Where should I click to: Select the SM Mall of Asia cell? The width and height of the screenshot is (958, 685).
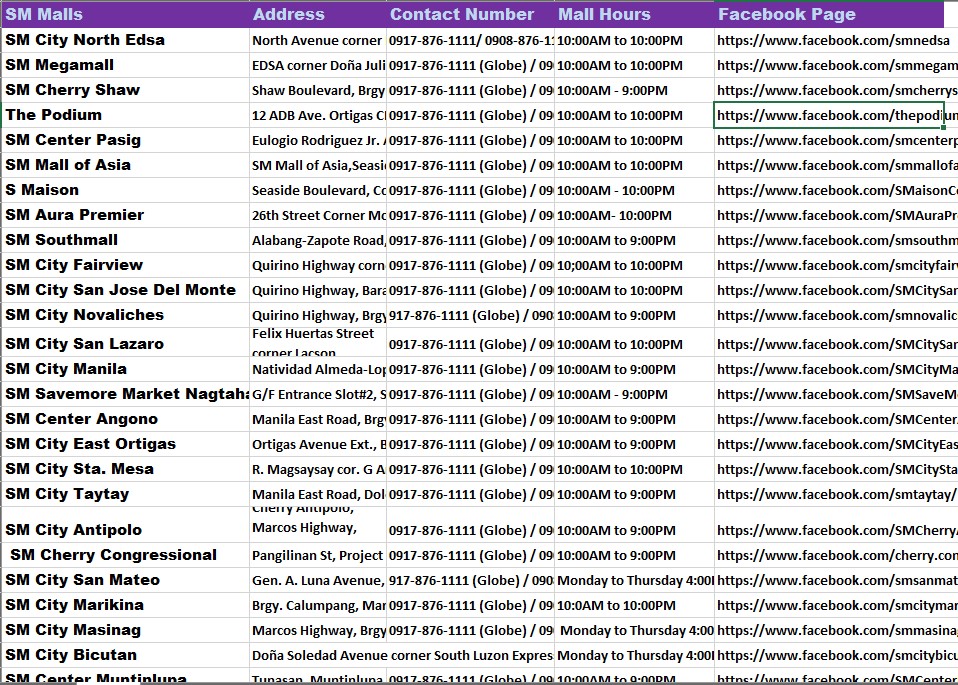[x=125, y=166]
